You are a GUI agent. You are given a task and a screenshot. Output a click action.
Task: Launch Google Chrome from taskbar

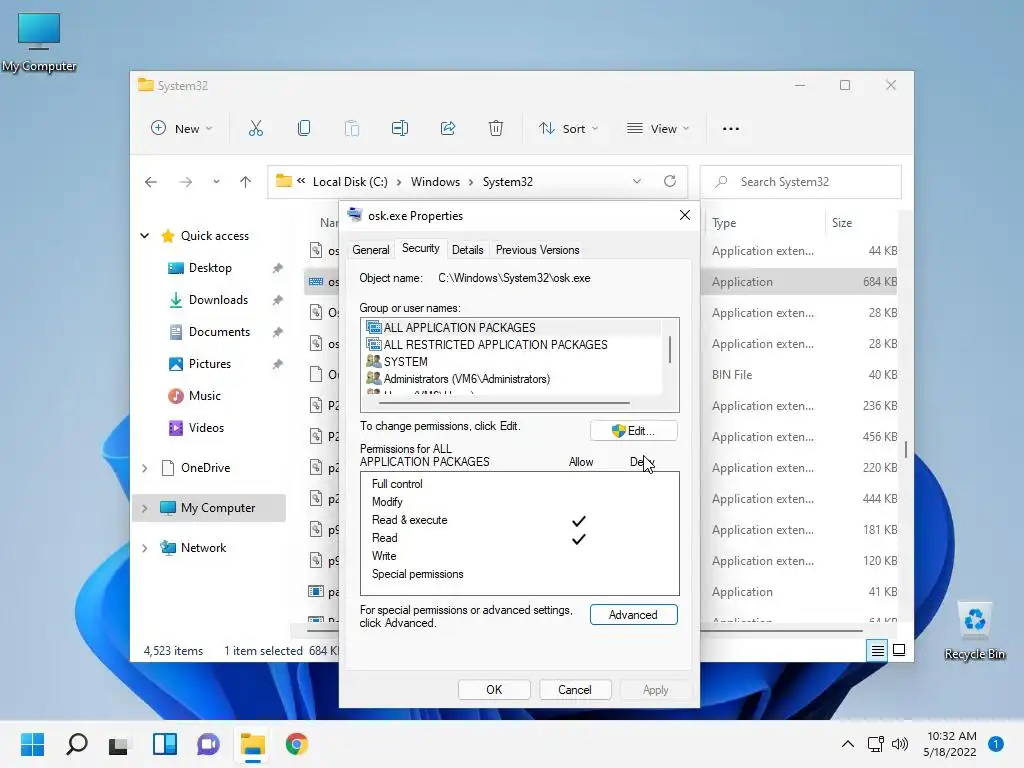click(x=296, y=744)
